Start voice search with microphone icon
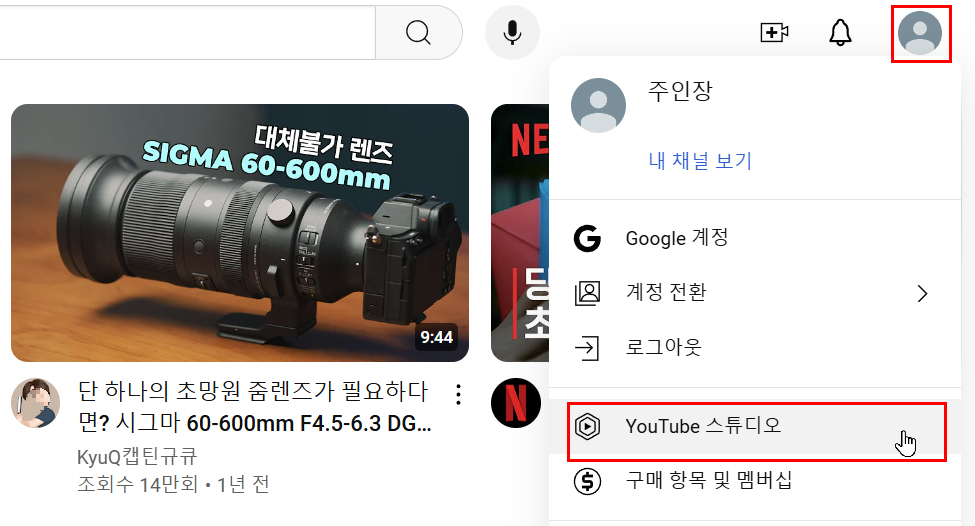The image size is (975, 526). 512,32
